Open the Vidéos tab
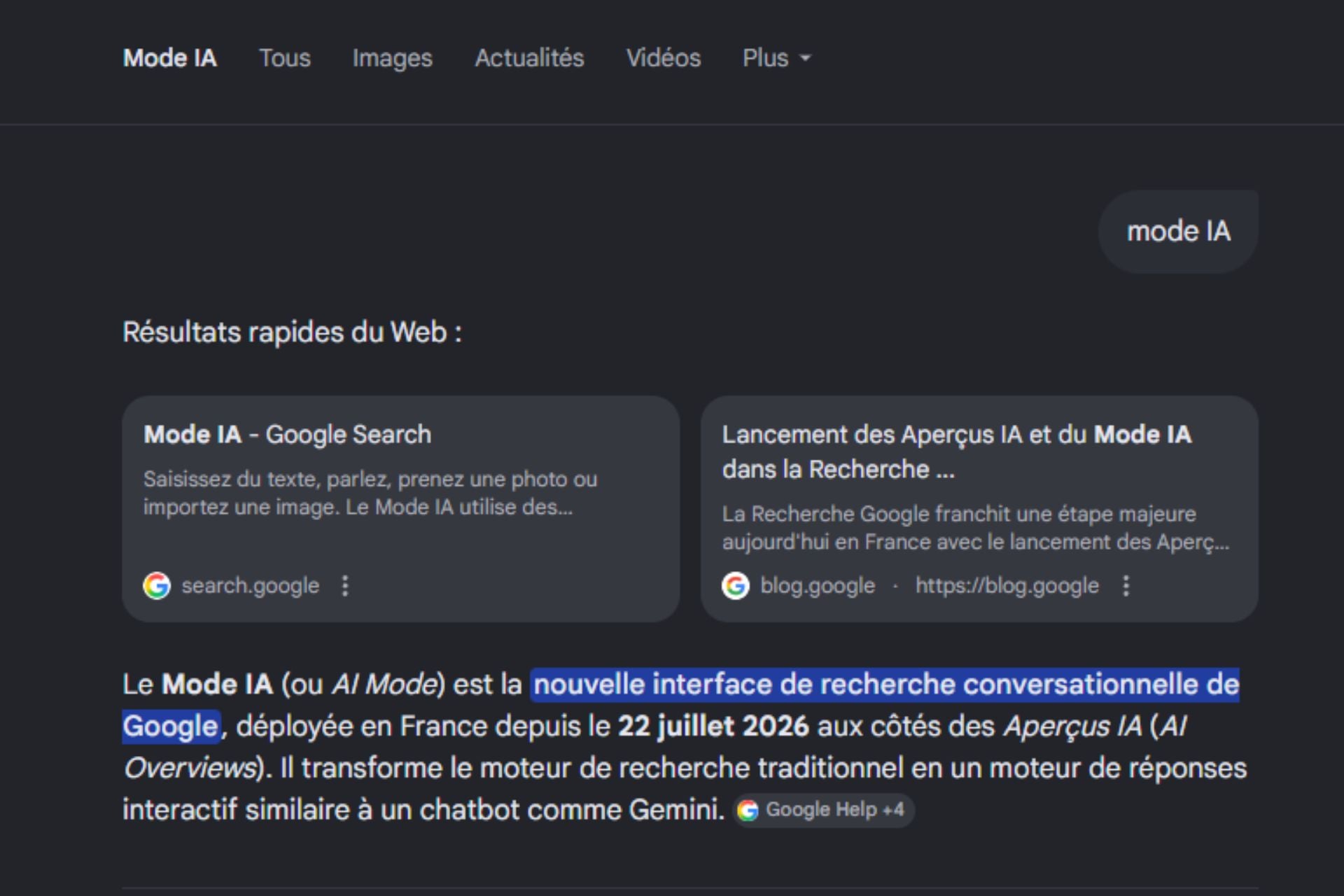This screenshot has width=1344, height=896. (x=663, y=58)
